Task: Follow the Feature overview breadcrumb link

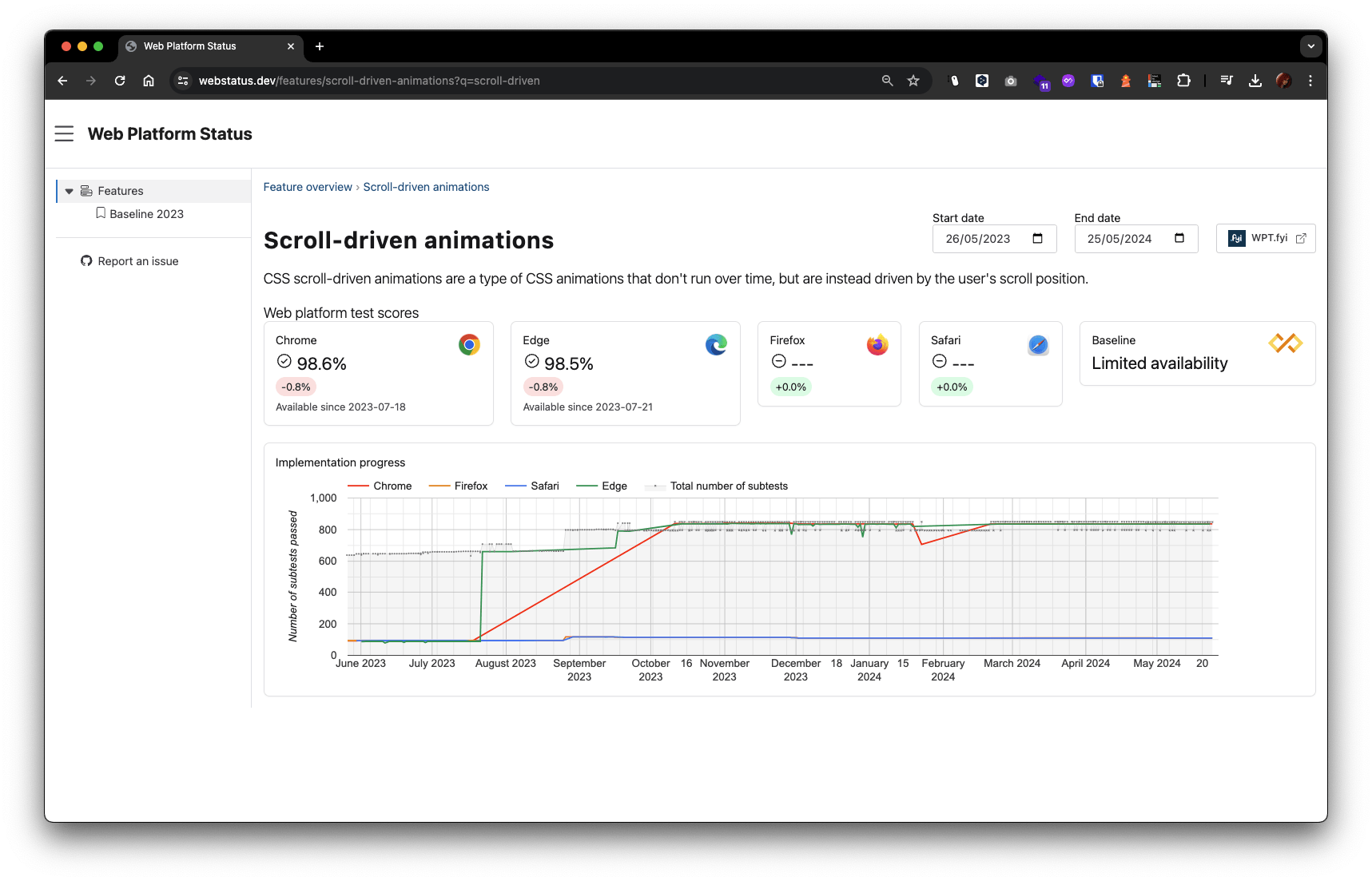Action: pos(308,187)
